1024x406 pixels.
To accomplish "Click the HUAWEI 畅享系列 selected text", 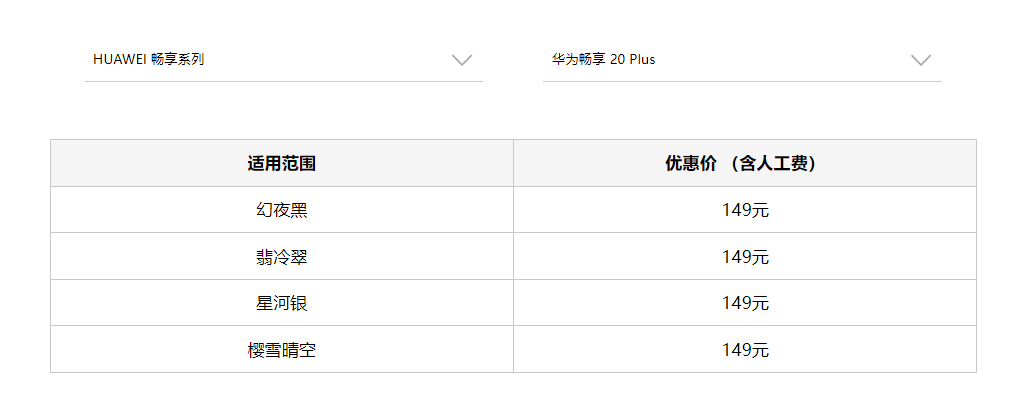I will pyautogui.click(x=148, y=60).
